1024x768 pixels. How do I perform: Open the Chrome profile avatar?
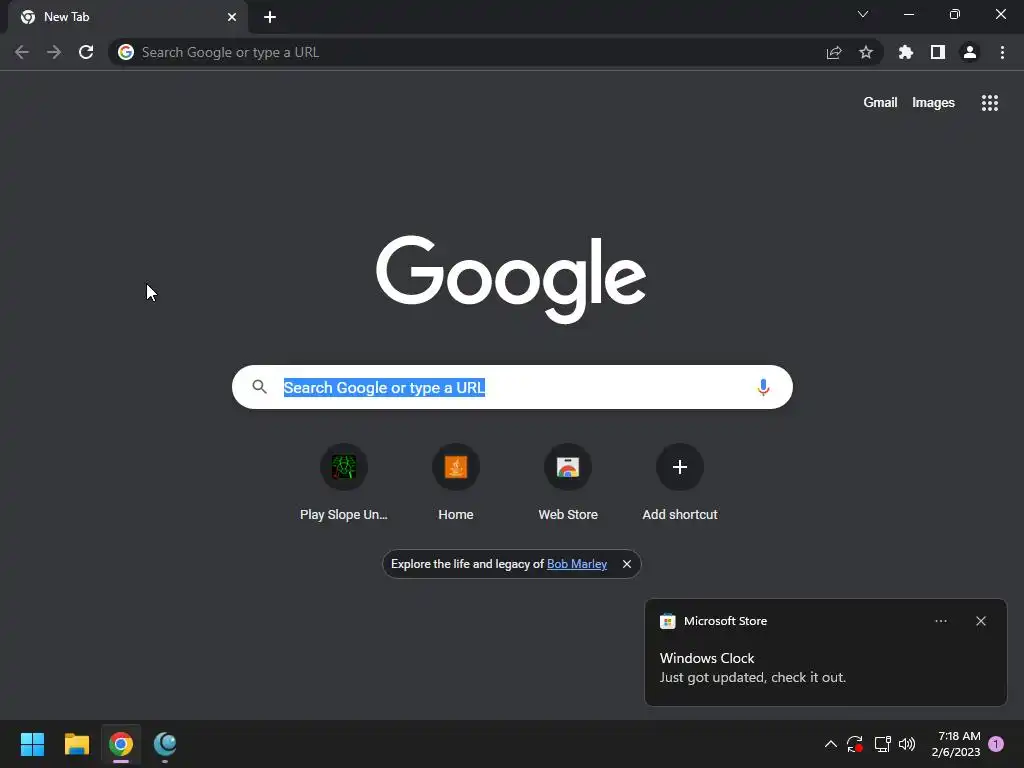(970, 52)
